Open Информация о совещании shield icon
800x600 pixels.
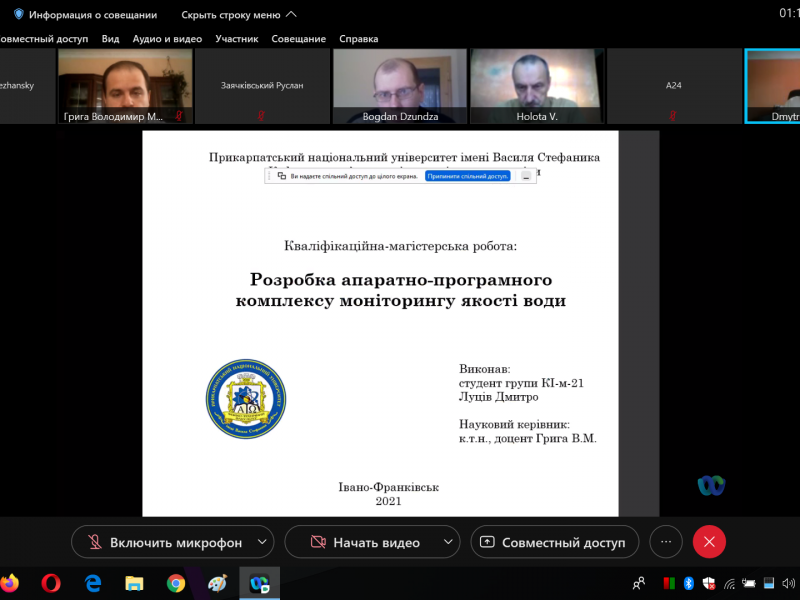pyautogui.click(x=18, y=15)
